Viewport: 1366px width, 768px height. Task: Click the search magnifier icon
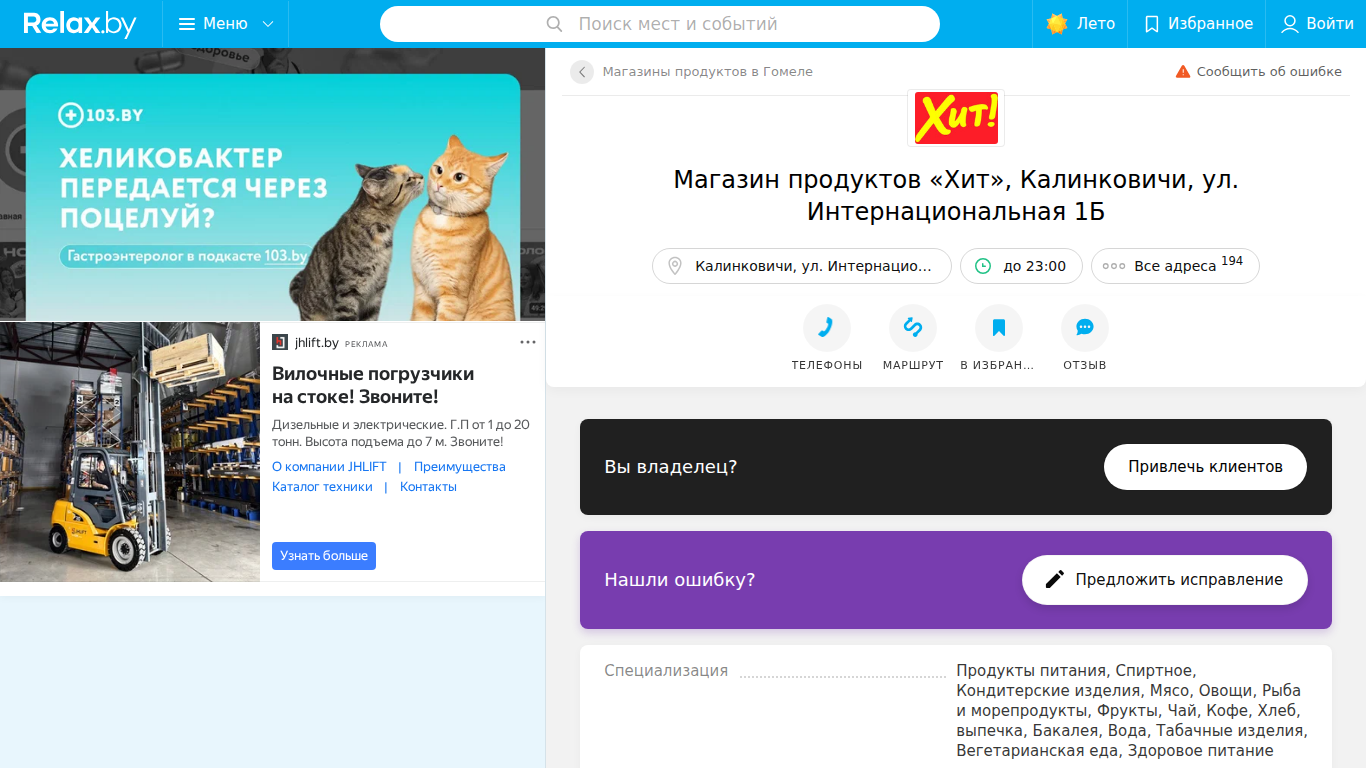click(555, 24)
